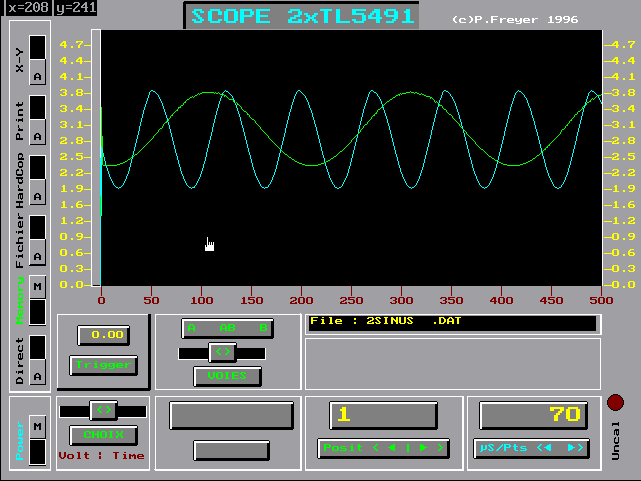Step position left with Posit ◄ arrow
The image size is (641, 481).
pos(392,447)
